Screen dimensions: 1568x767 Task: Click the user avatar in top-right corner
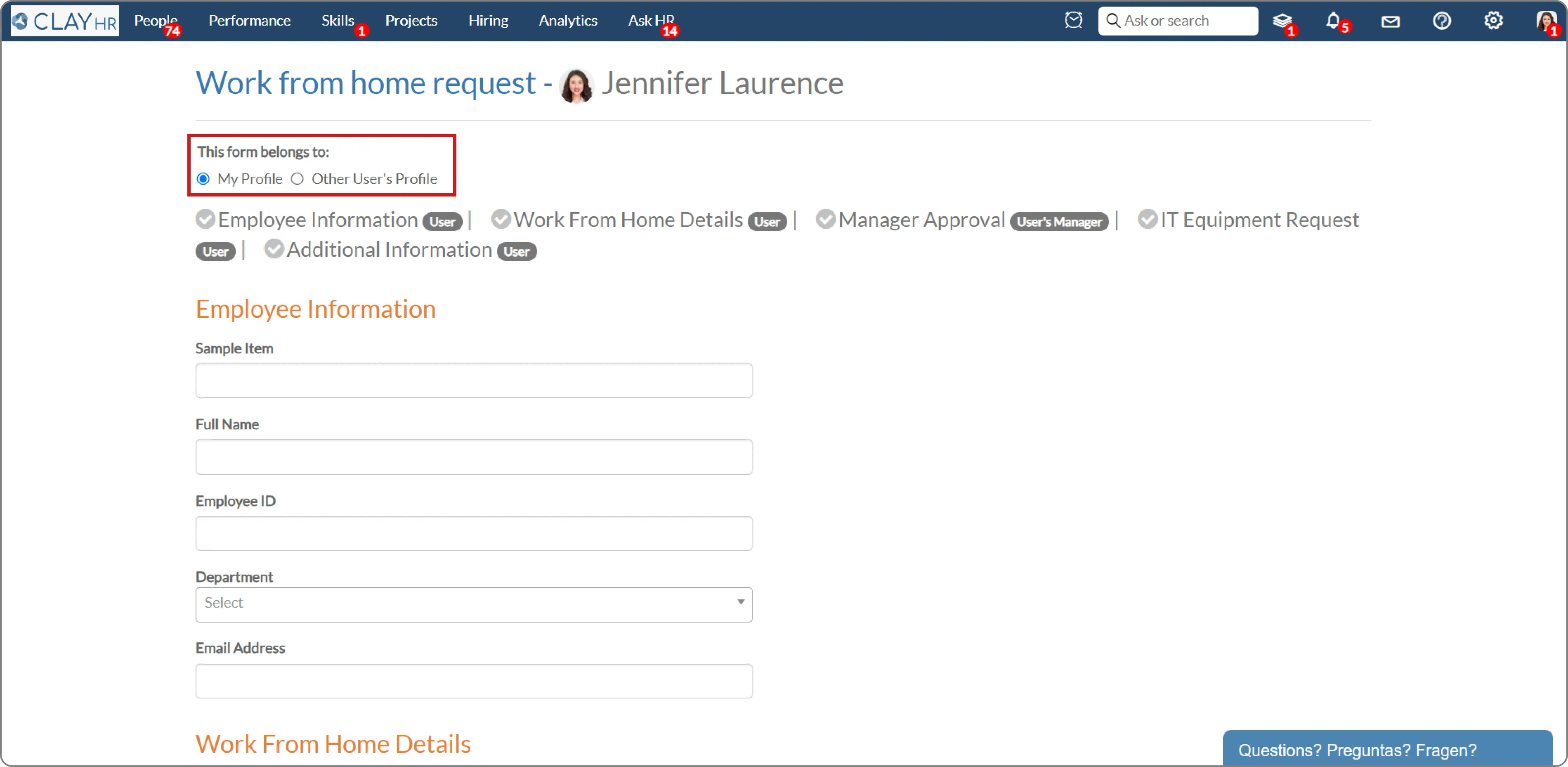[x=1545, y=21]
